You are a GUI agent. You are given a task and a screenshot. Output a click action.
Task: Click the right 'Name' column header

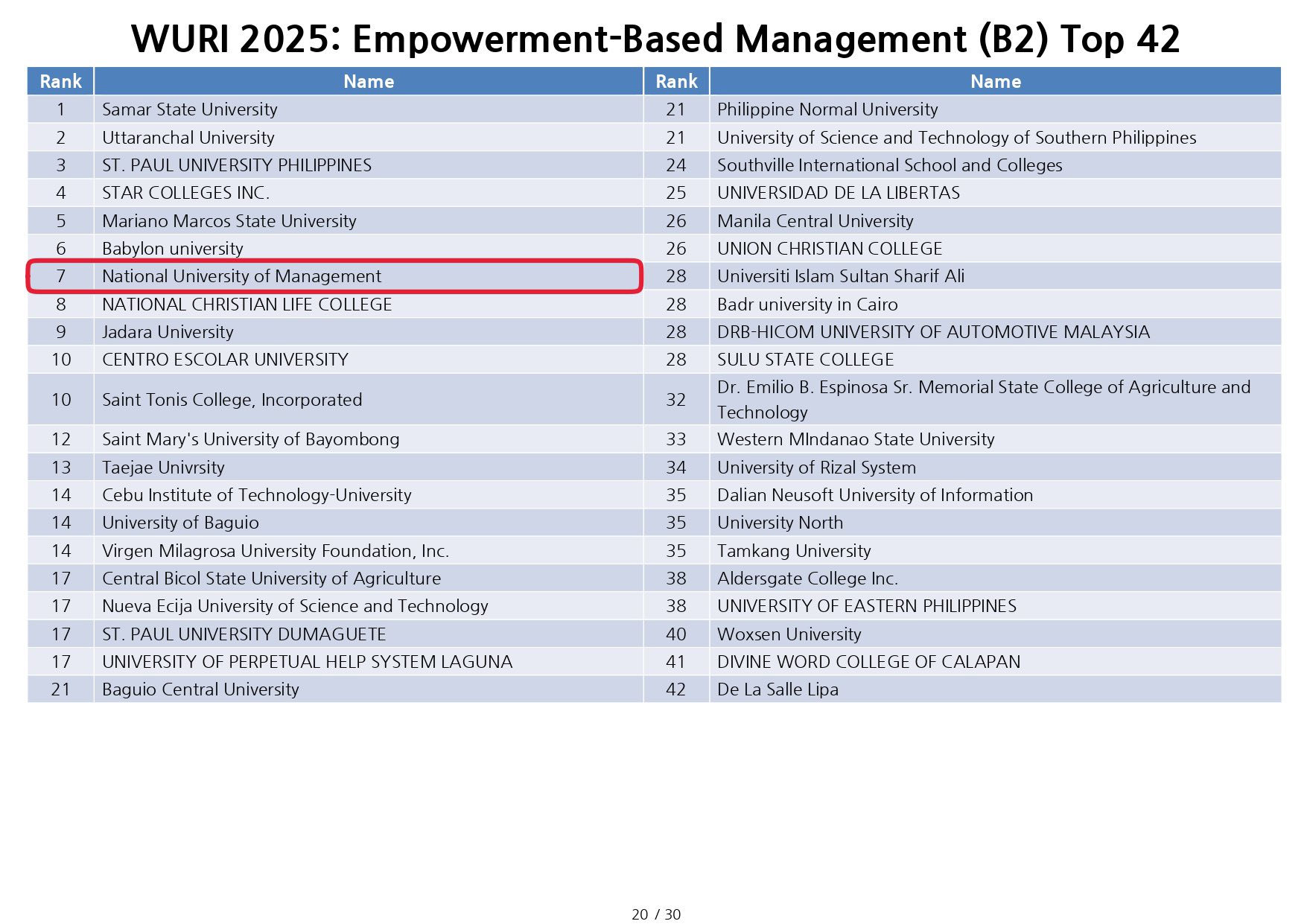(x=996, y=82)
